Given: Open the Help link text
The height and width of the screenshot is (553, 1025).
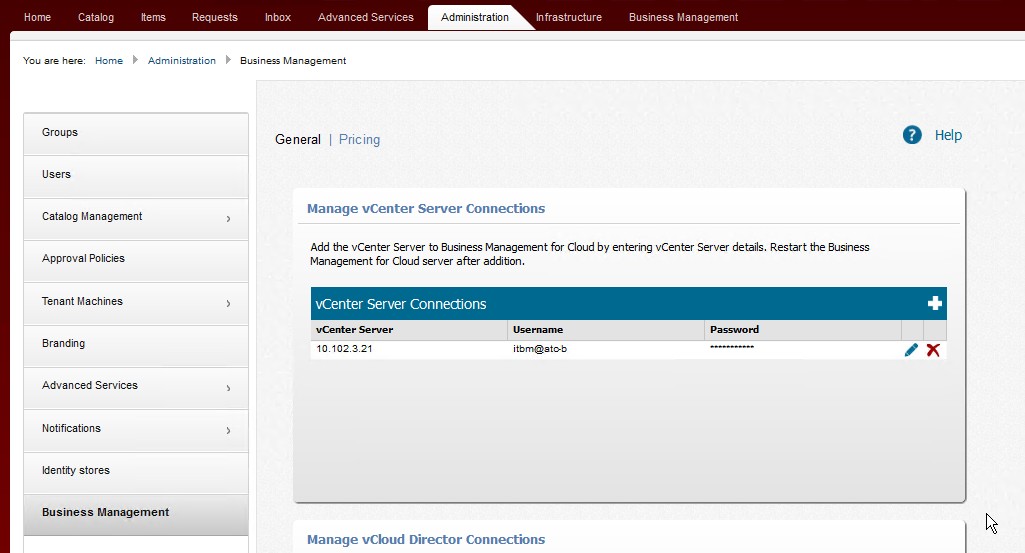Looking at the screenshot, I should [948, 135].
